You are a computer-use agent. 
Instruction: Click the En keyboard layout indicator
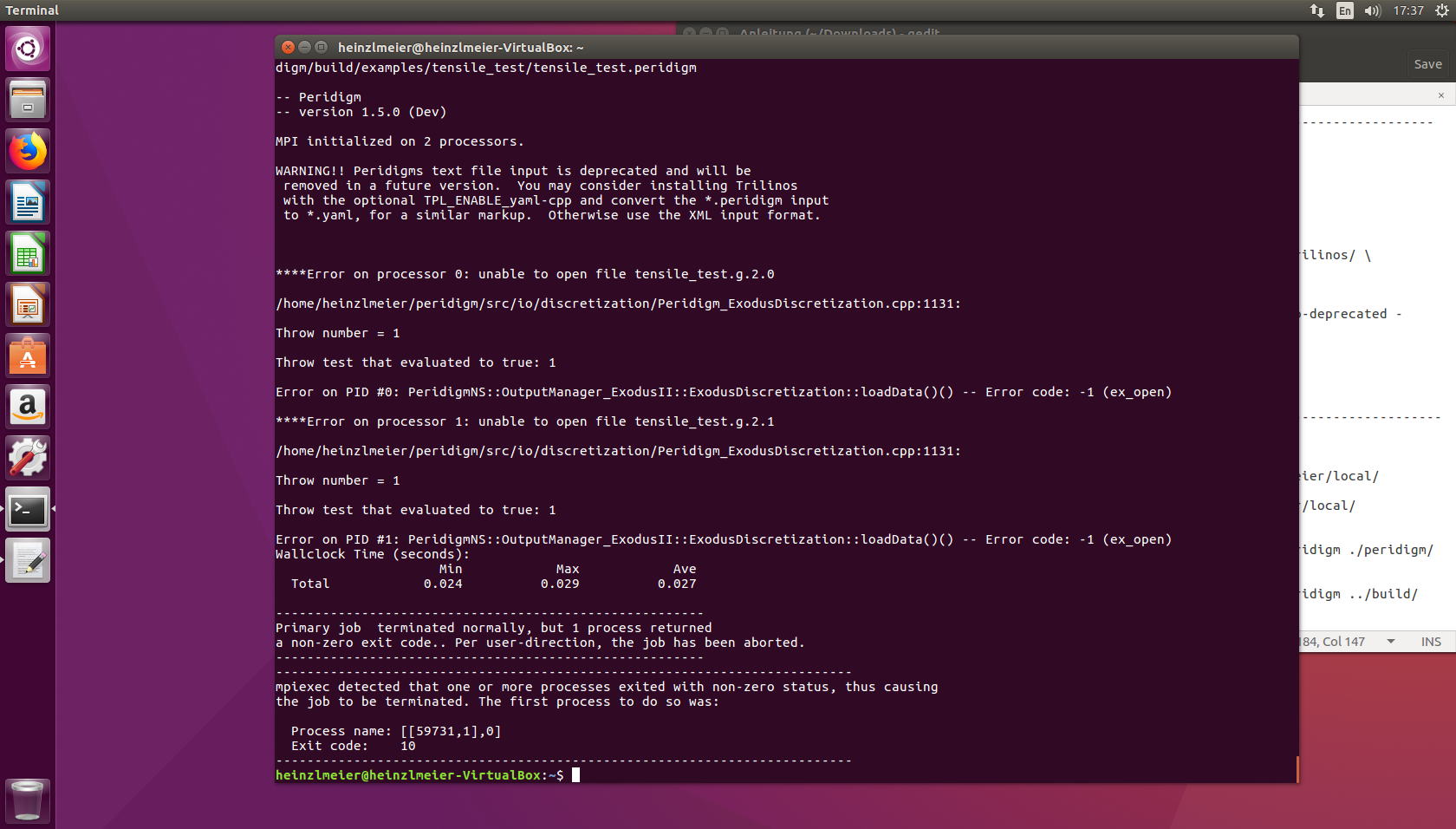pos(1344,10)
